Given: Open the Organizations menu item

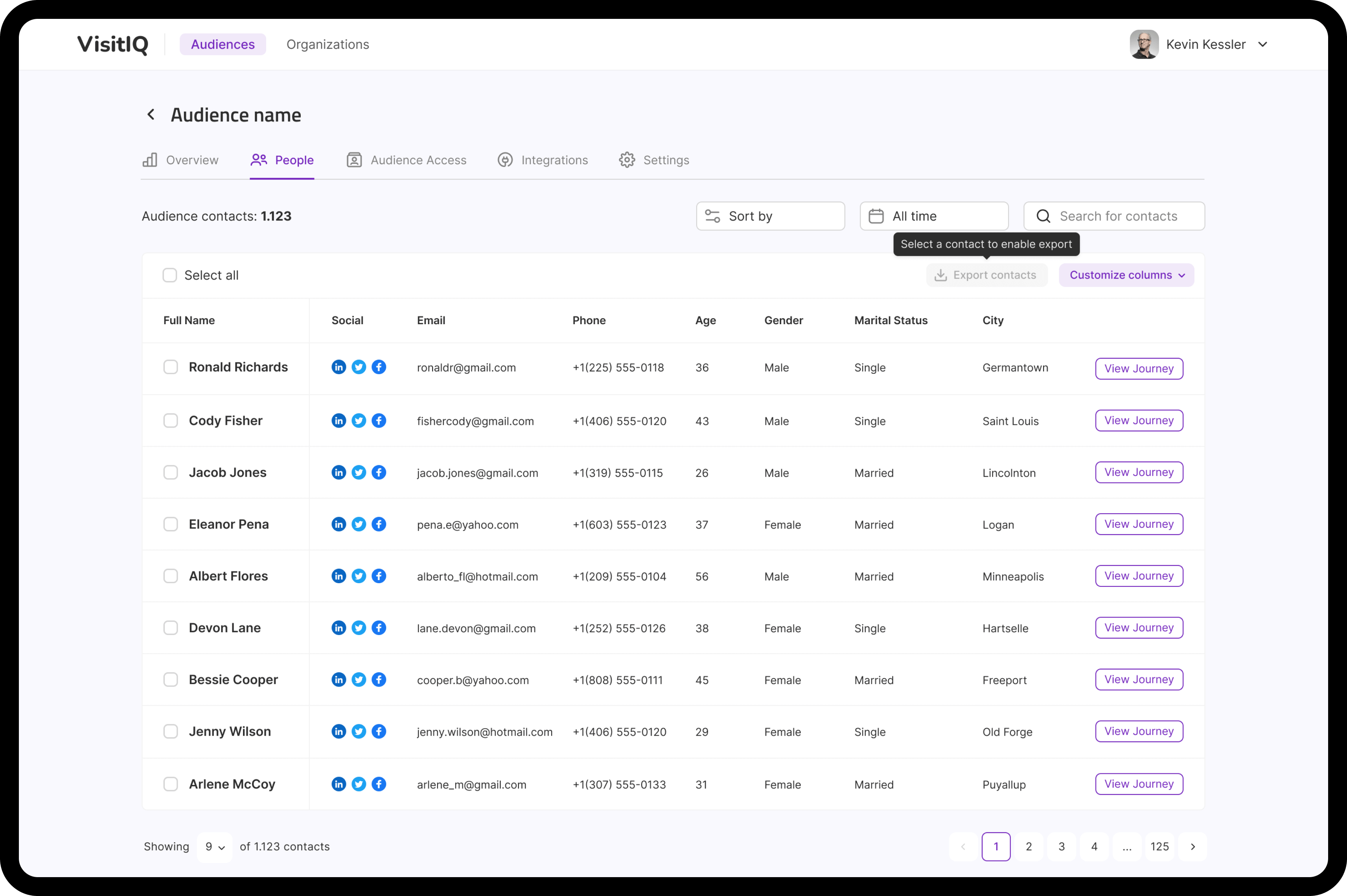Looking at the screenshot, I should [328, 44].
